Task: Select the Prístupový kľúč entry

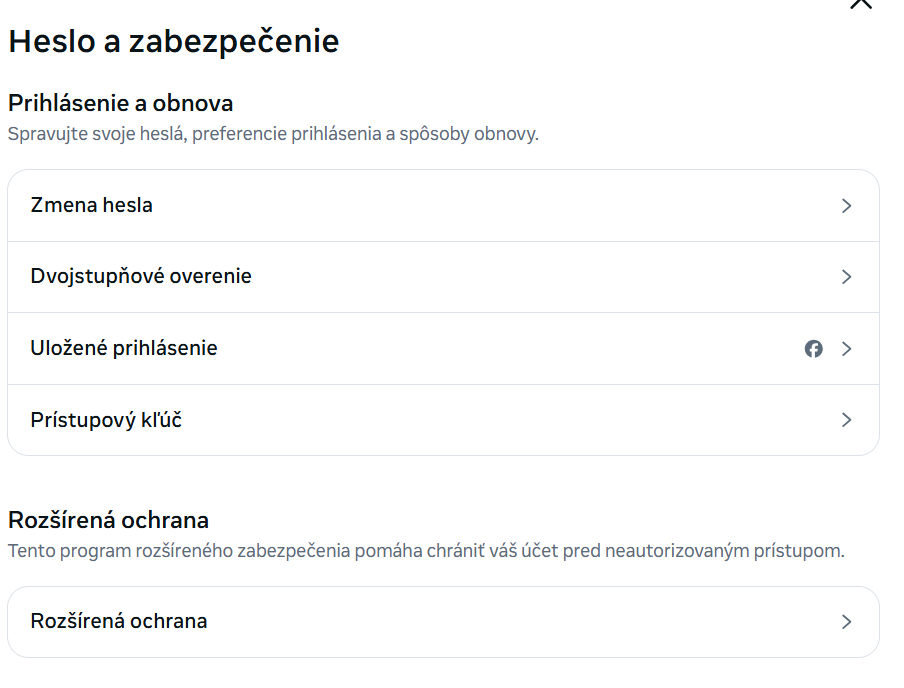Action: (x=443, y=420)
